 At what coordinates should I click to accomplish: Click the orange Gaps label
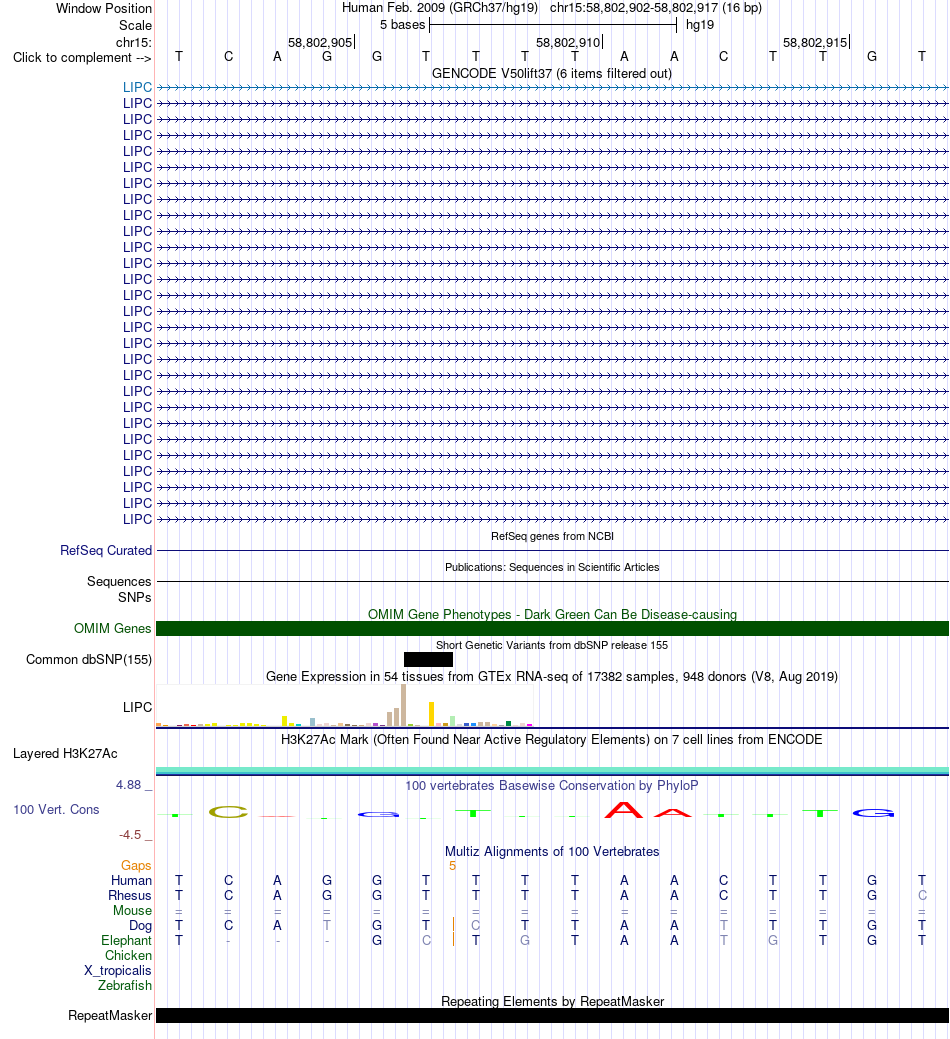tap(136, 865)
